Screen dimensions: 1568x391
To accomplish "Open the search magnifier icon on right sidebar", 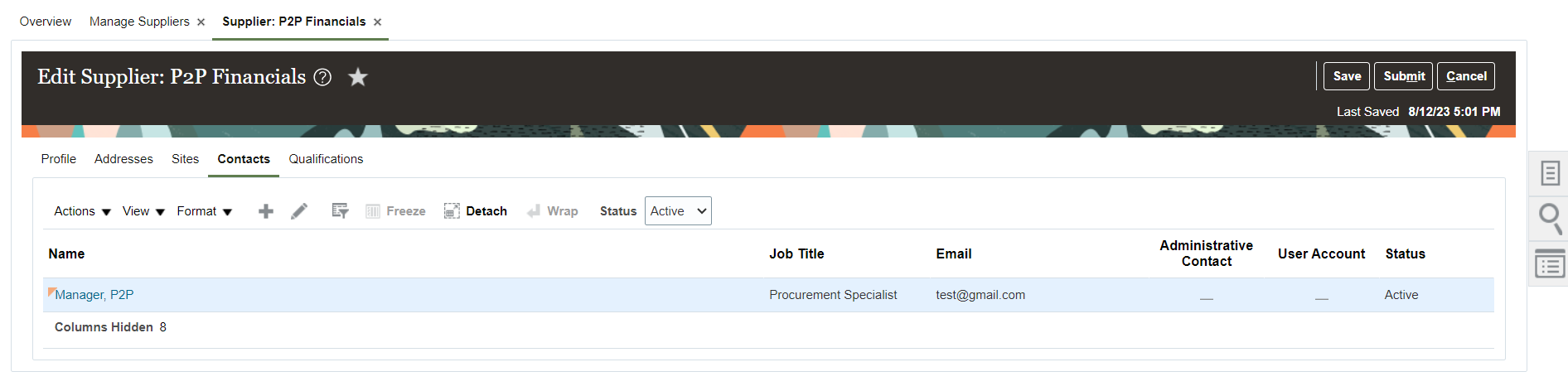I will pos(1550,219).
